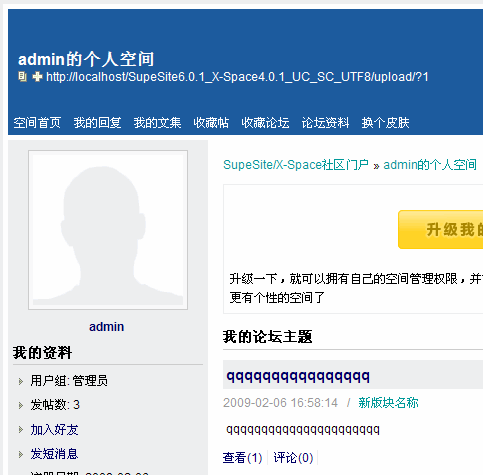Click the admin avatar picture

tap(108, 230)
